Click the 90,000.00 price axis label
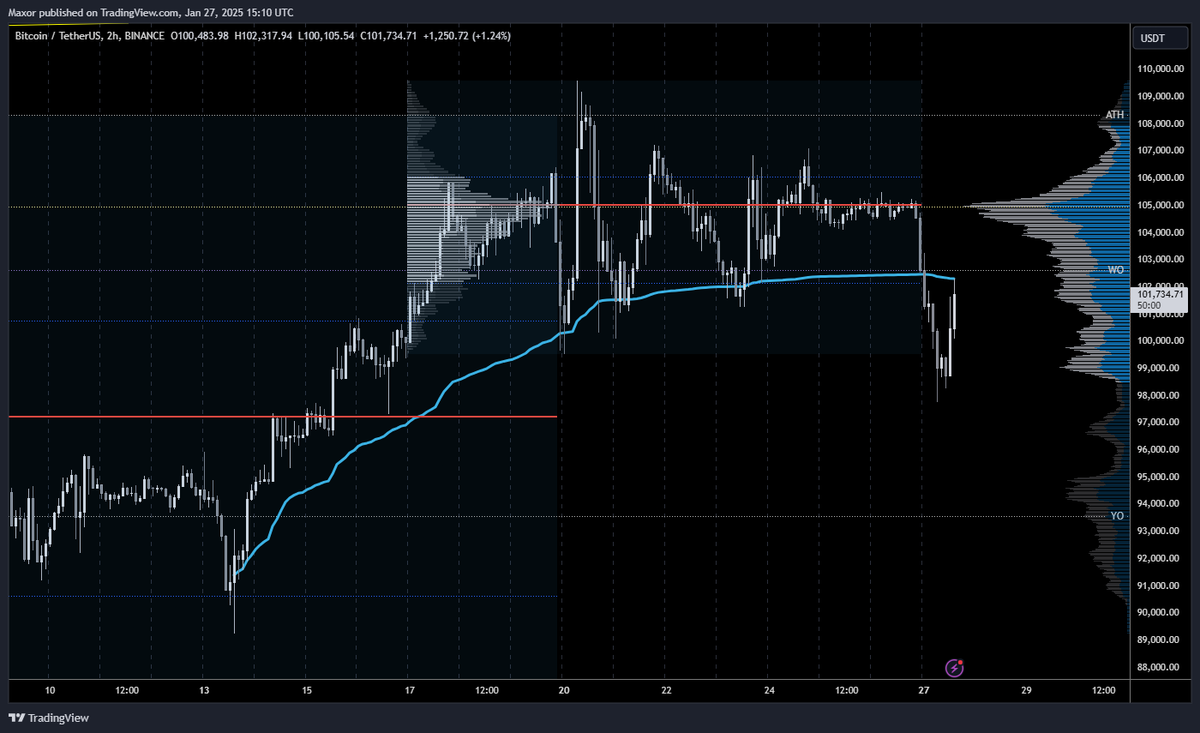Viewport: 1200px width, 733px height. [x=1160, y=613]
